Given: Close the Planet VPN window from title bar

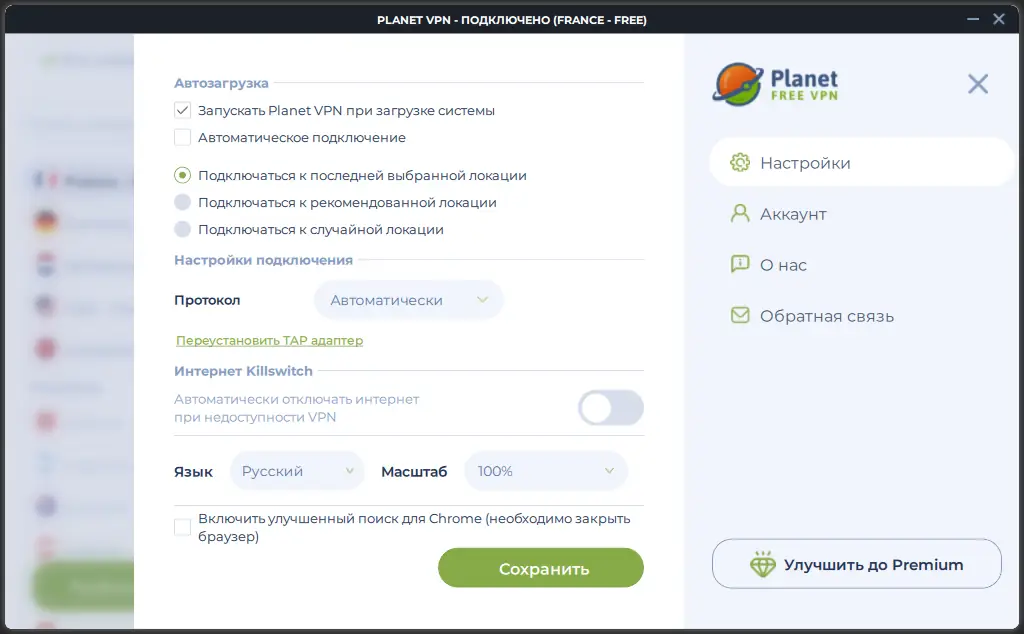Looking at the screenshot, I should [999, 19].
